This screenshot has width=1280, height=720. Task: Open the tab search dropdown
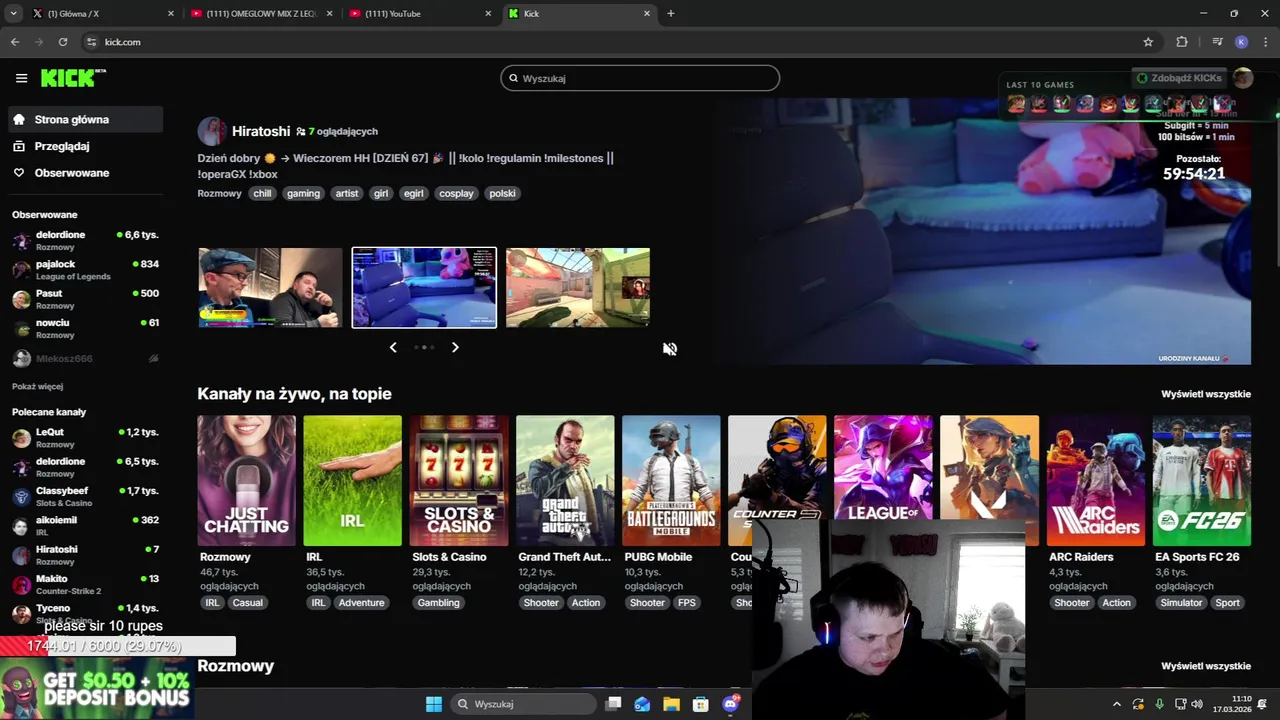point(13,14)
